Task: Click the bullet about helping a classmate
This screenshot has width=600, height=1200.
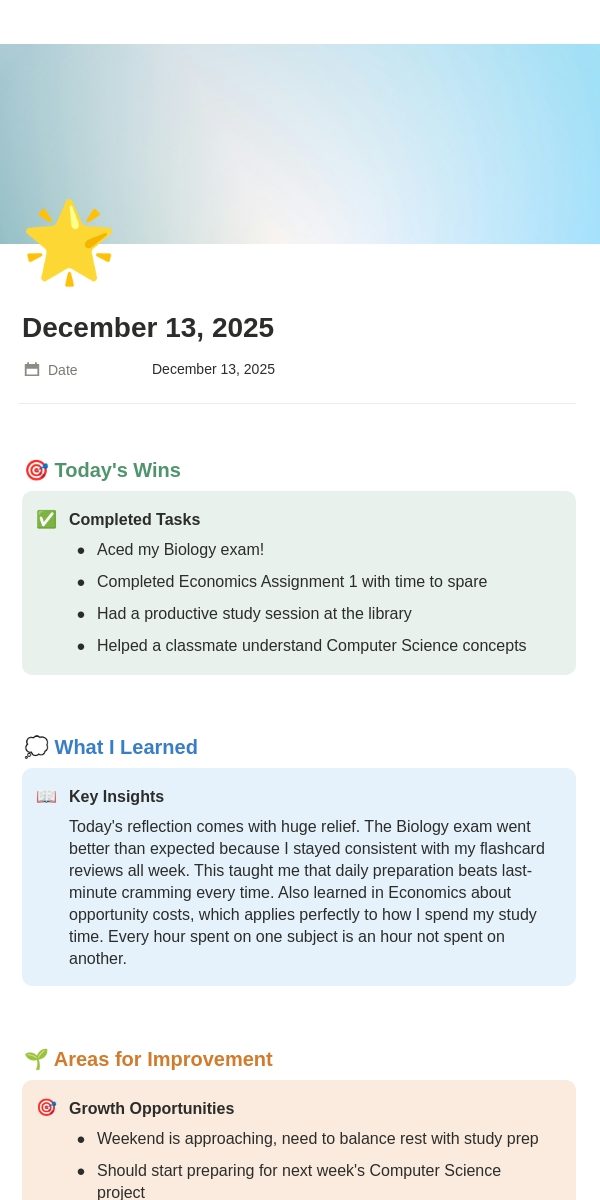Action: pos(311,646)
